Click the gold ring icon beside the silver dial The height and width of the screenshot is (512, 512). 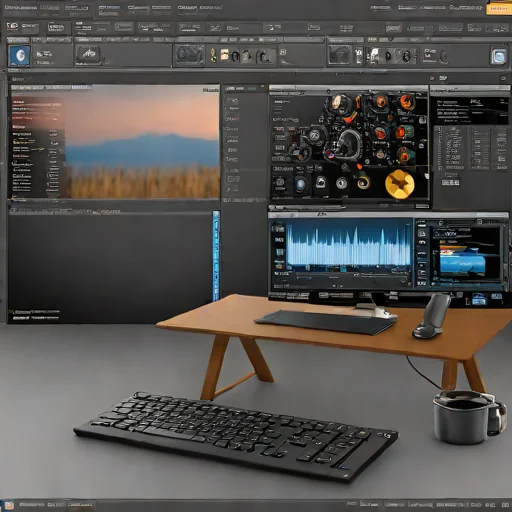(363, 182)
